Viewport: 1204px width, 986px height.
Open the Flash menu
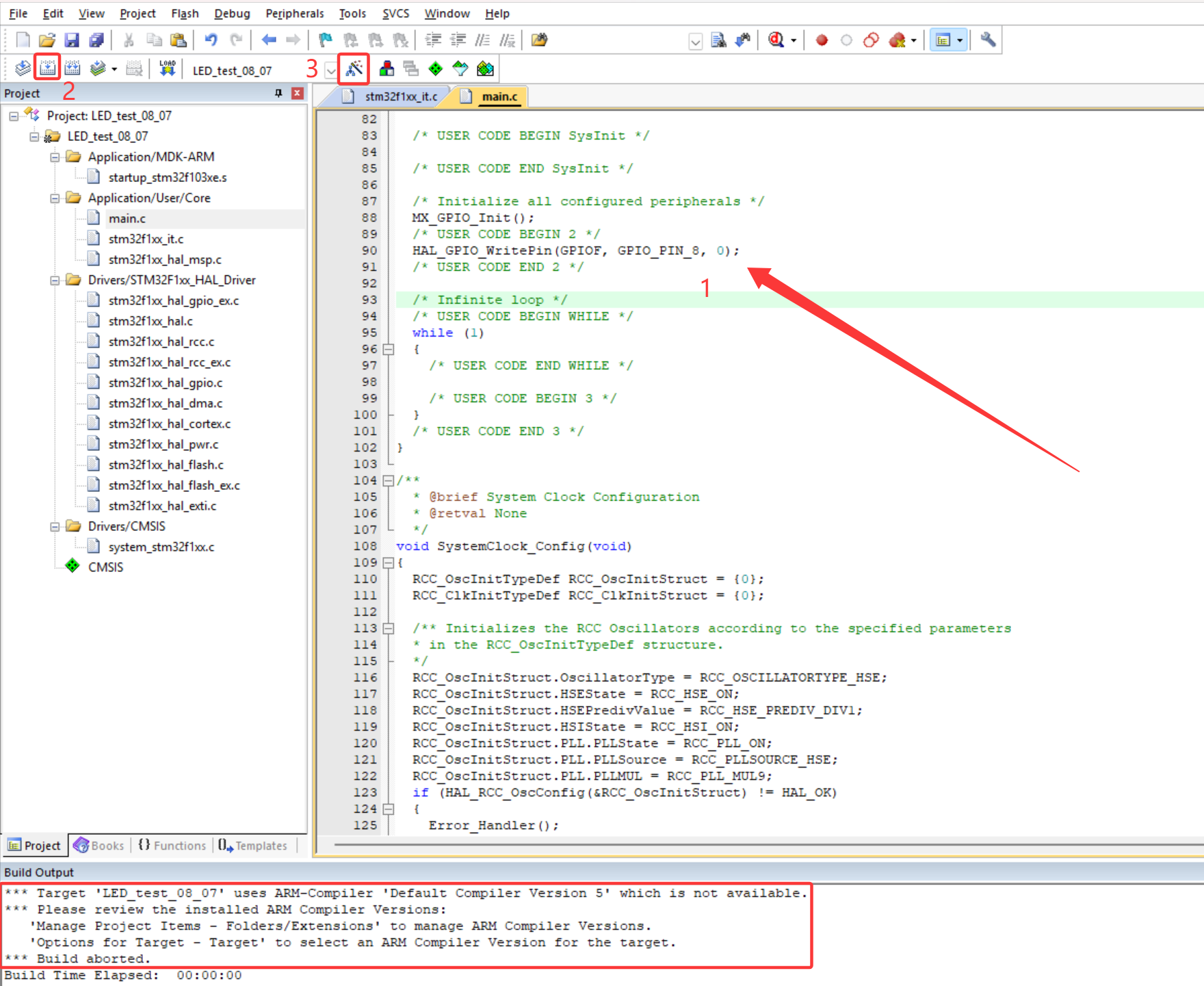coord(185,13)
